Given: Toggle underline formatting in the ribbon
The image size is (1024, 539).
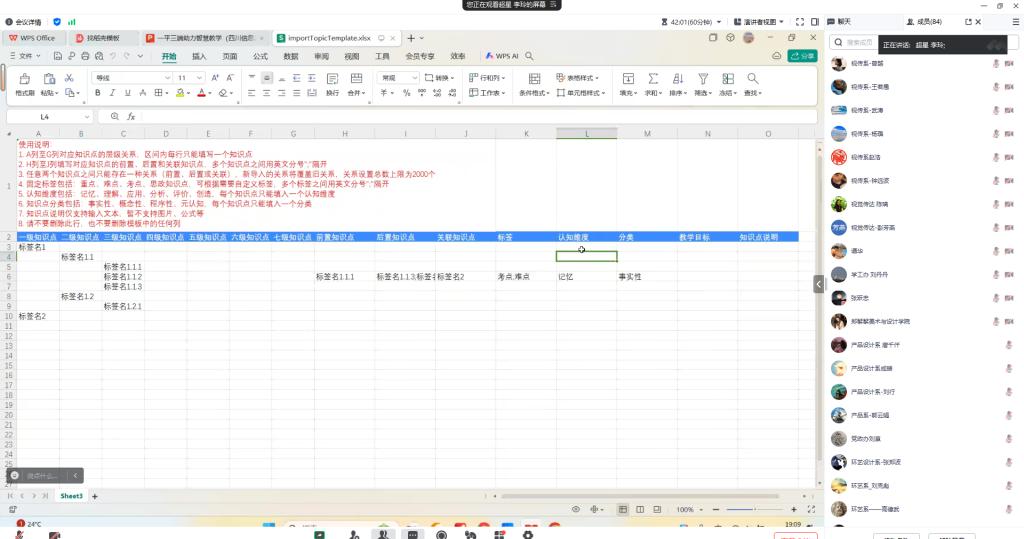Looking at the screenshot, I should point(127,93).
